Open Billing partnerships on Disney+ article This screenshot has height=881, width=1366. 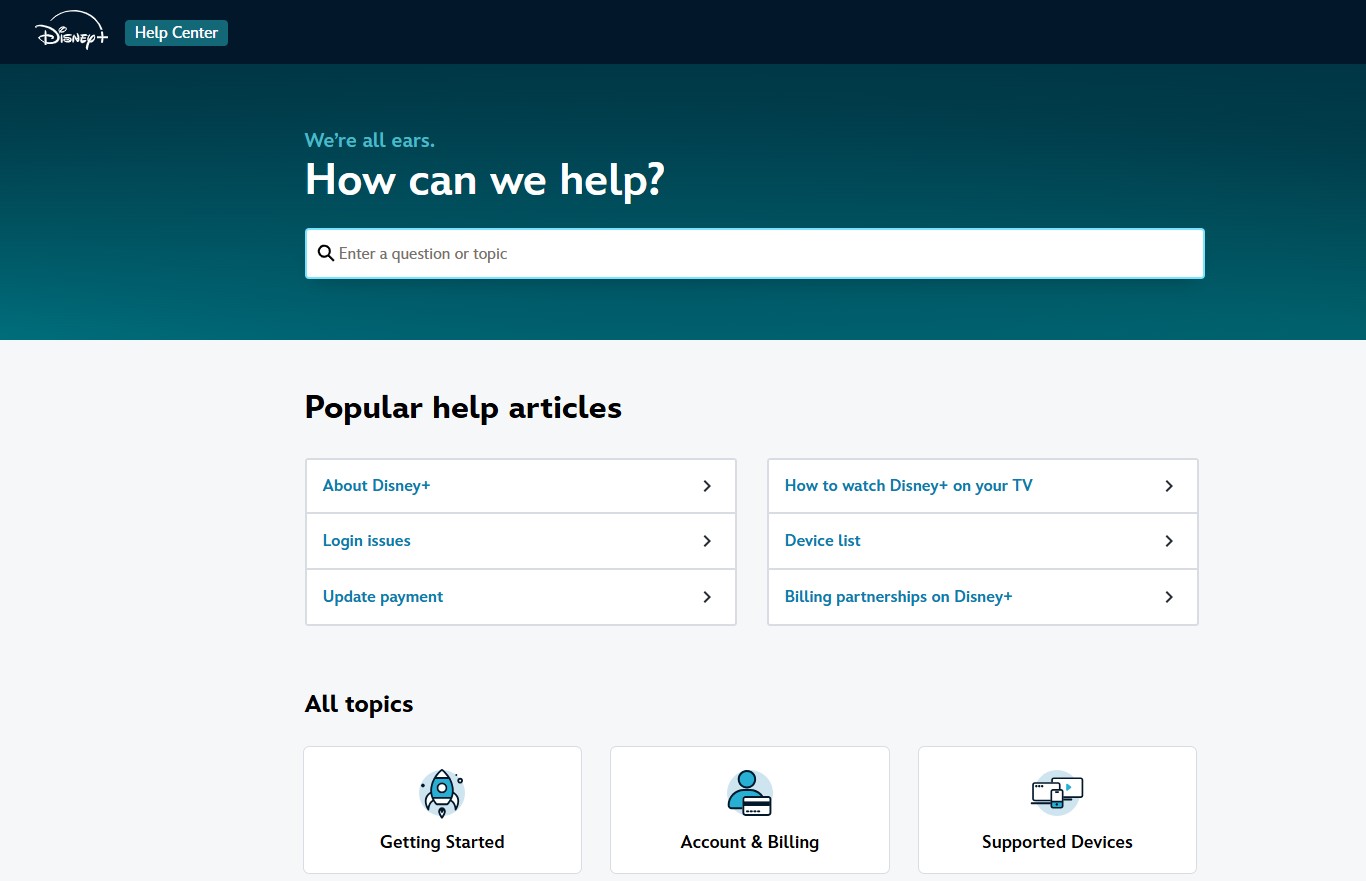[983, 597]
